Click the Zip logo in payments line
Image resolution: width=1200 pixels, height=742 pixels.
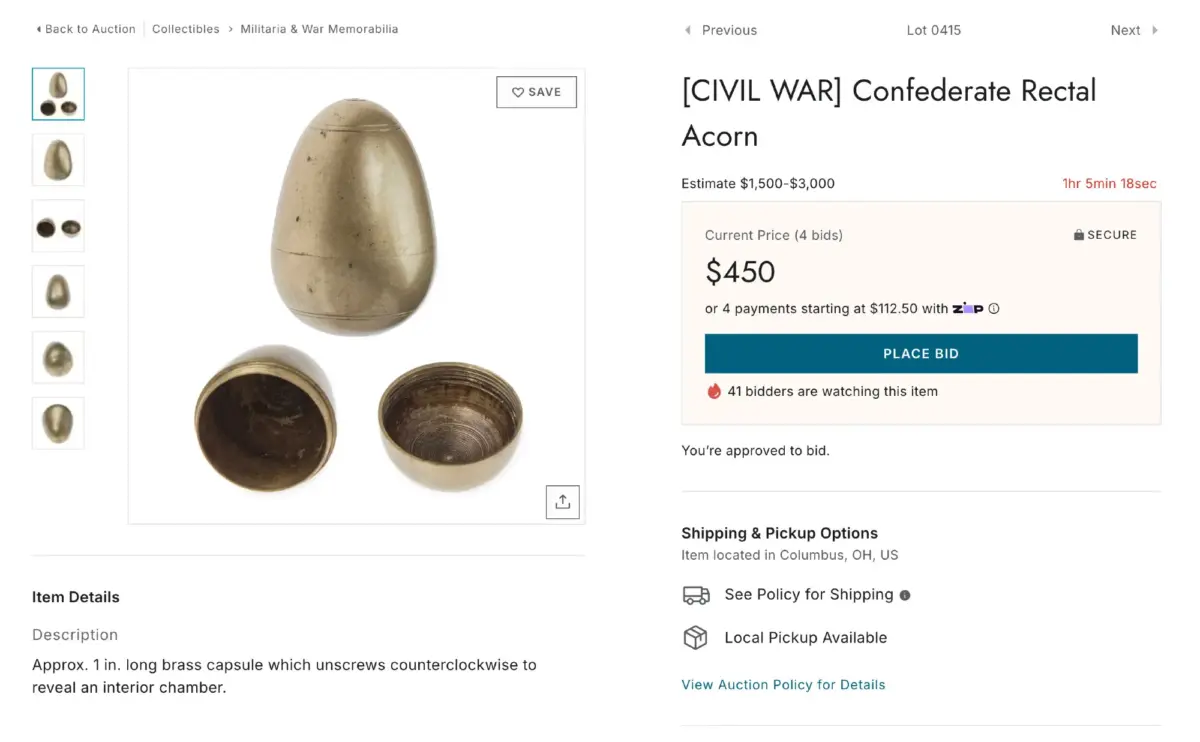968,309
